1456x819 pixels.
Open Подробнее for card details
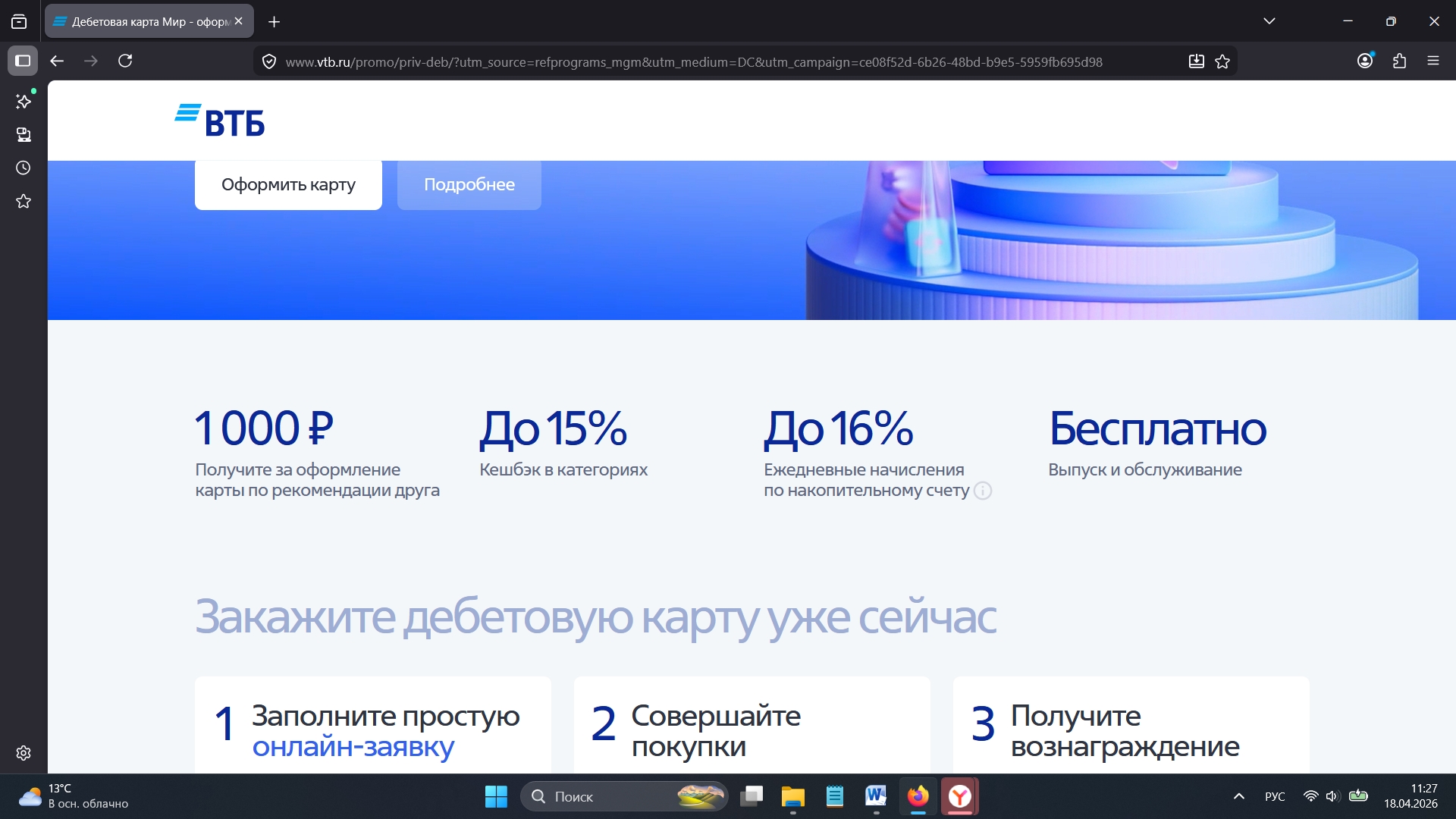[469, 184]
